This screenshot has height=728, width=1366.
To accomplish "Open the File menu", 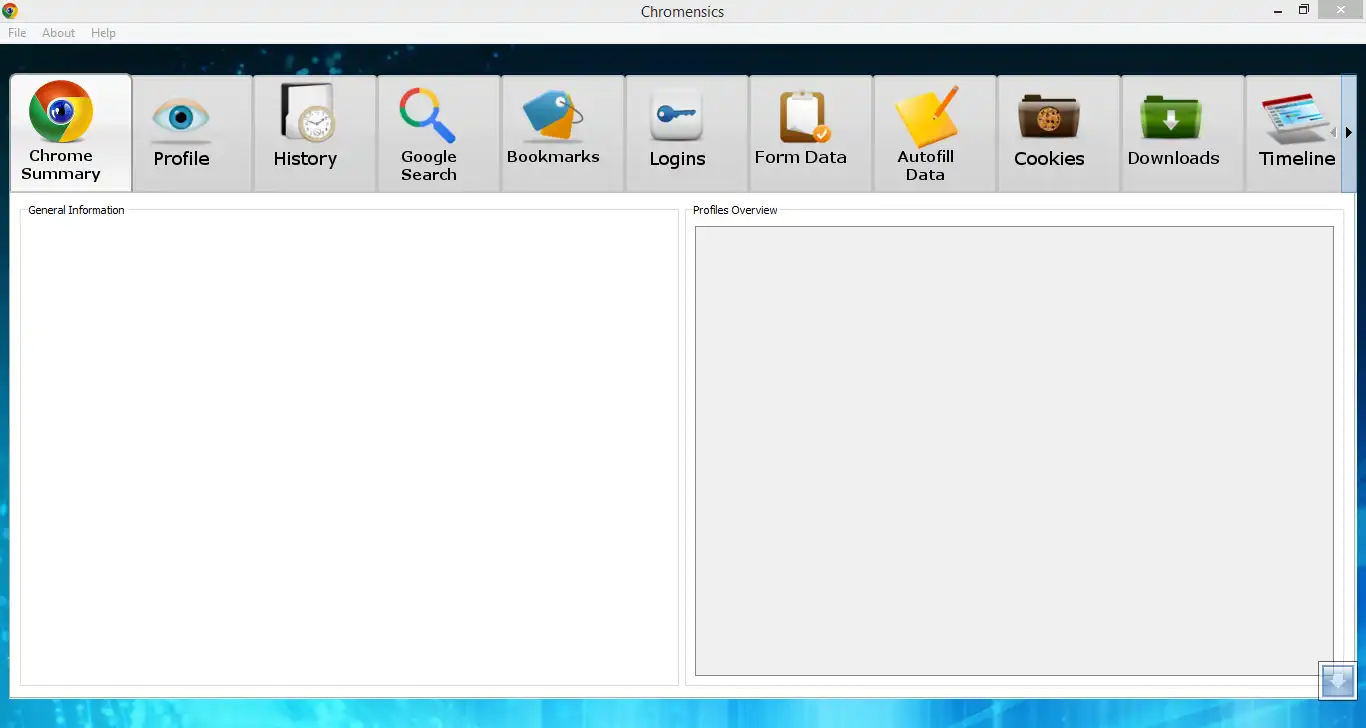I will [17, 33].
